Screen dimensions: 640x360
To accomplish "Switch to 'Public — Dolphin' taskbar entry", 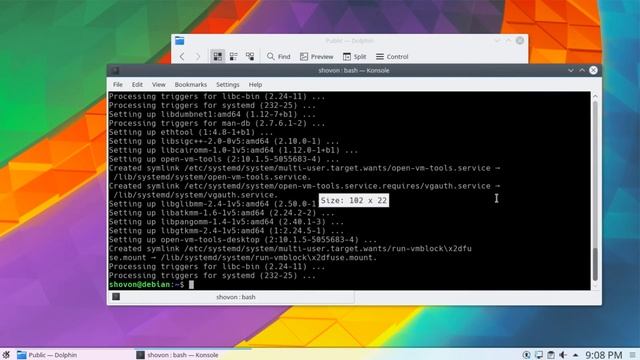I will [x=47, y=355].
